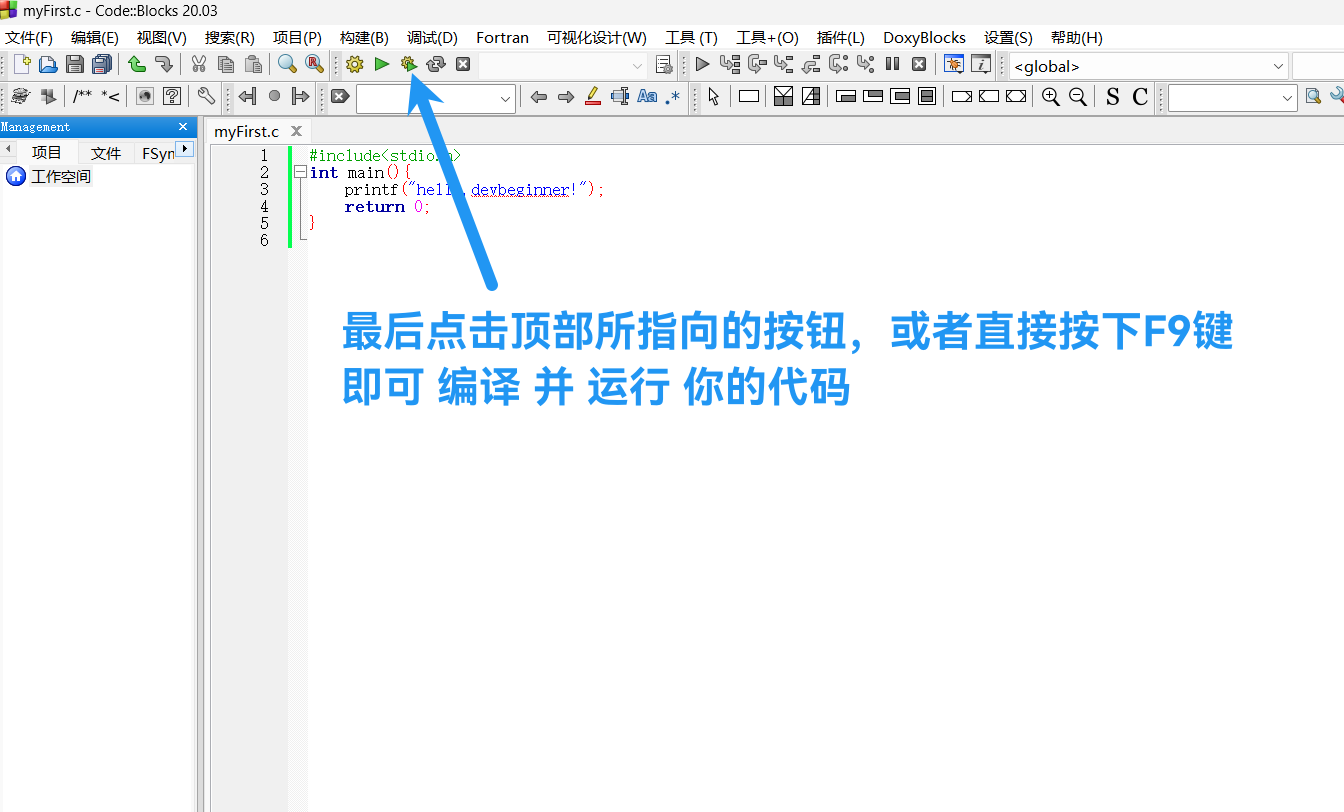Select the arrow pointer tool
Viewport: 1344px width, 812px height.
tap(713, 96)
